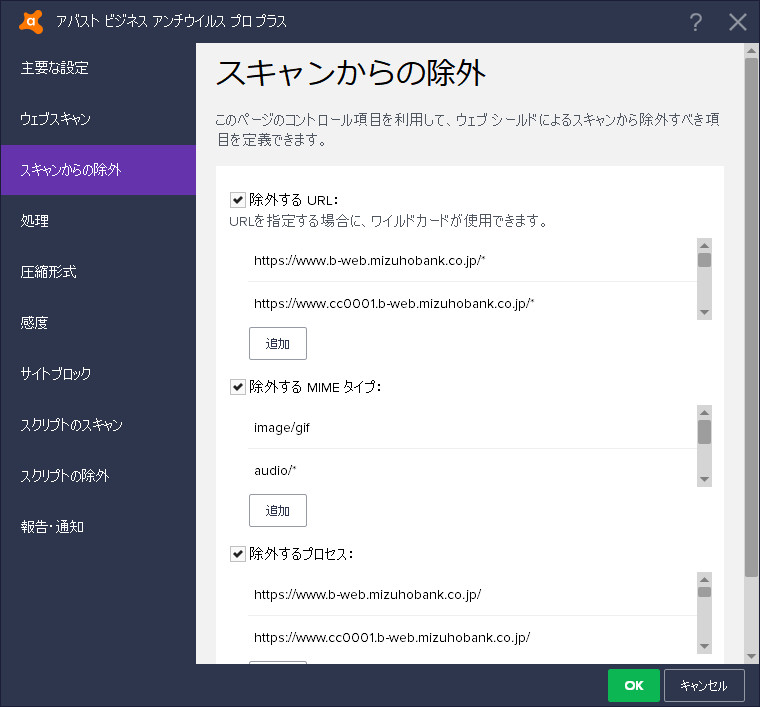Open help via the question mark icon
The image size is (760, 707).
[x=696, y=22]
